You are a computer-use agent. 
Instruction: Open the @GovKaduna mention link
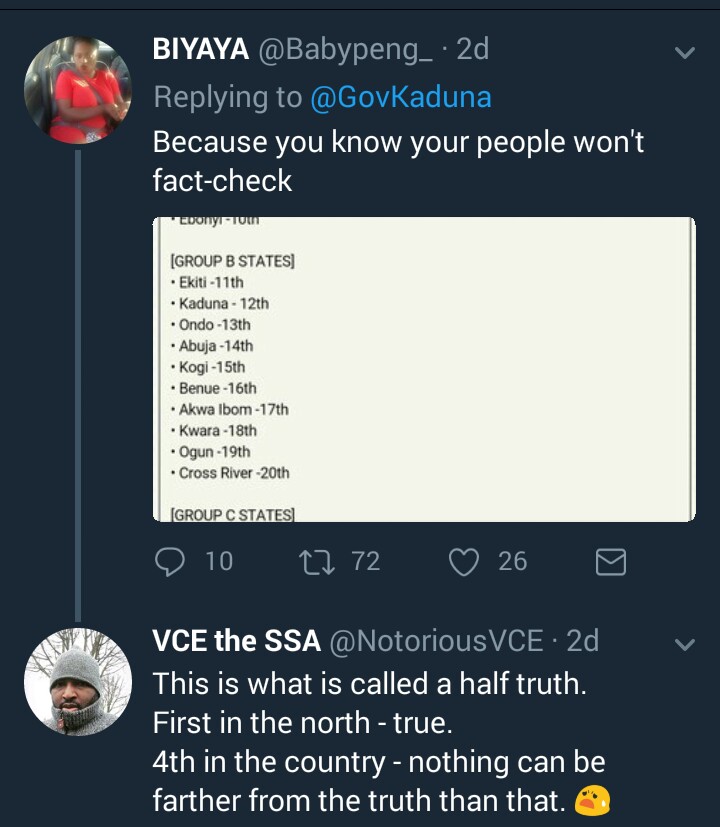pos(401,97)
